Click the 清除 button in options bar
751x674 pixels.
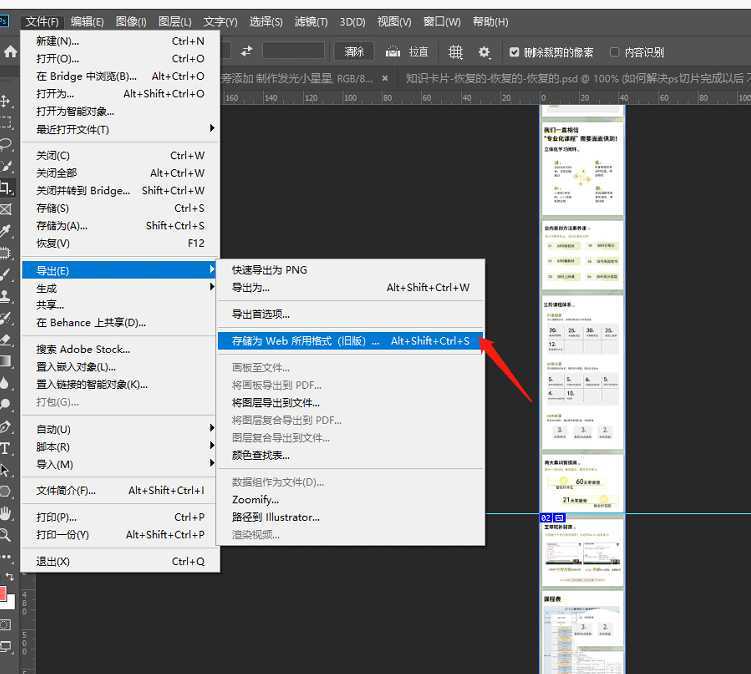pyautogui.click(x=354, y=52)
